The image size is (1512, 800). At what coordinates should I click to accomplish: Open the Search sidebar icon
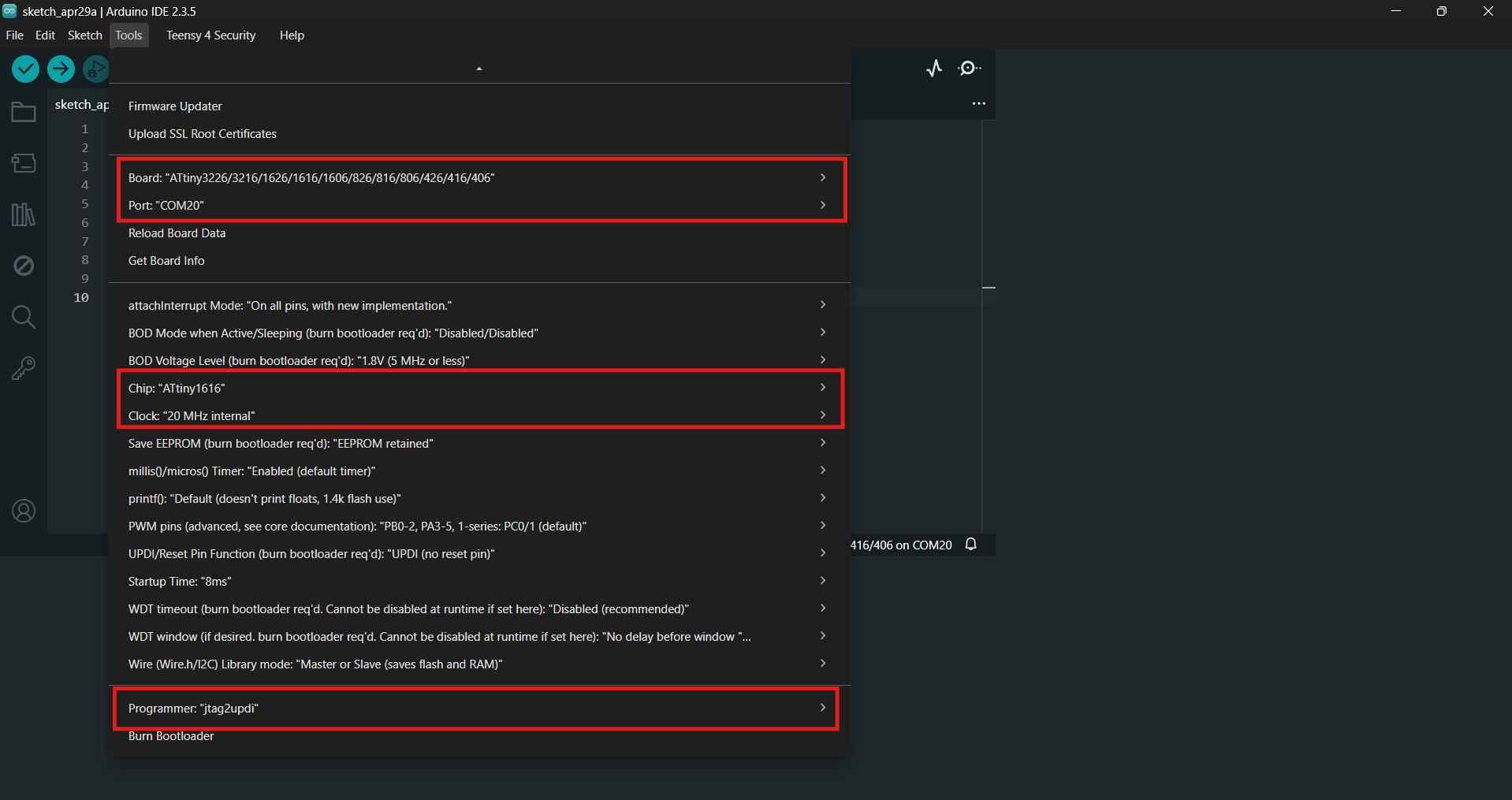pyautogui.click(x=24, y=317)
